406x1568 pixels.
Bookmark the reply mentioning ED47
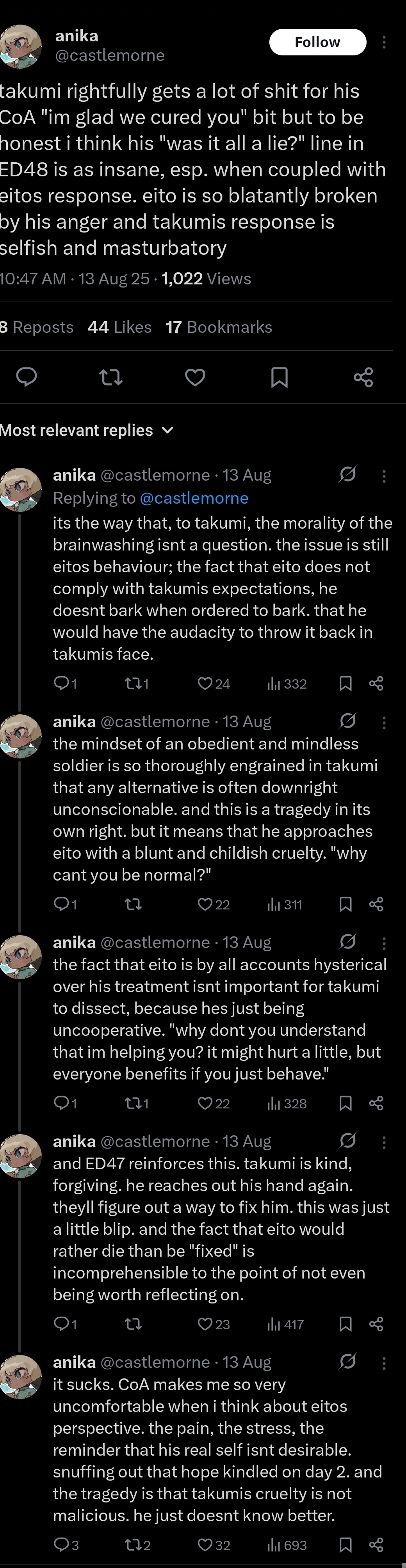pyautogui.click(x=345, y=1324)
